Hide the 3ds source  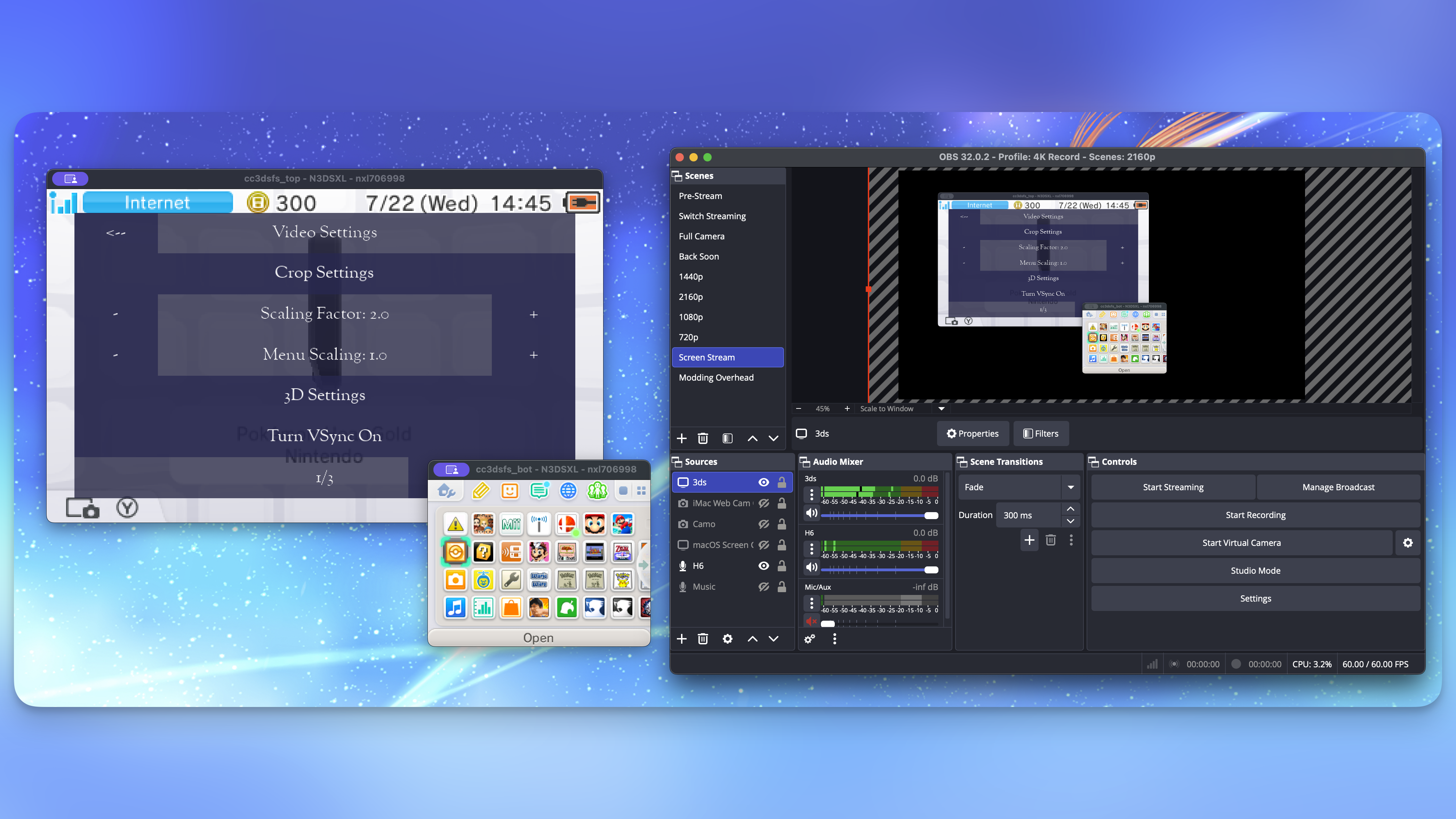(763, 482)
